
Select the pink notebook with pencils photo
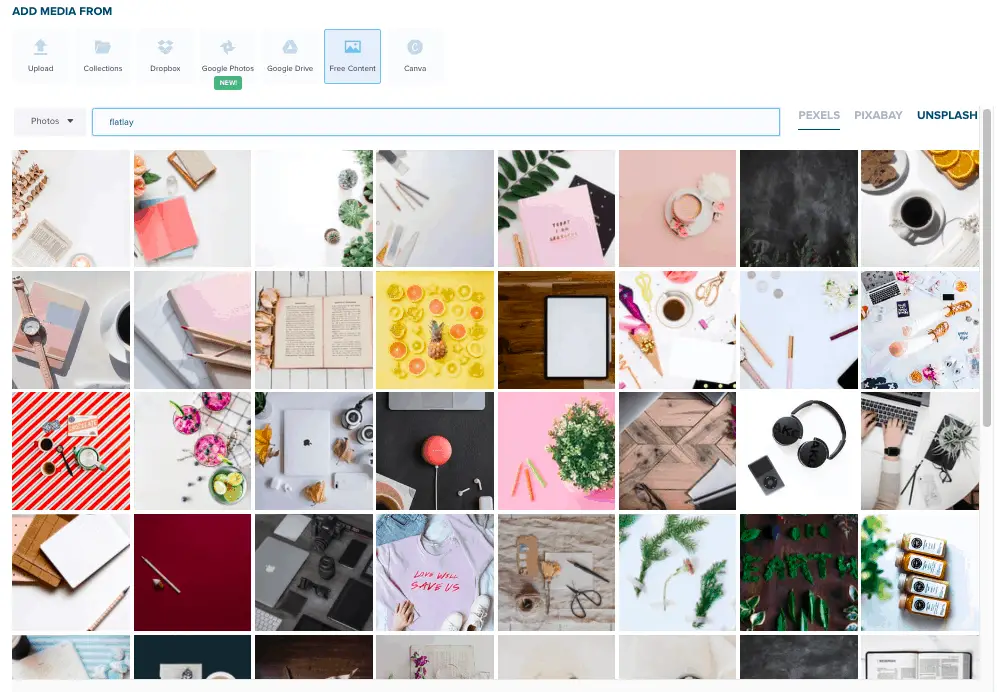click(x=193, y=330)
